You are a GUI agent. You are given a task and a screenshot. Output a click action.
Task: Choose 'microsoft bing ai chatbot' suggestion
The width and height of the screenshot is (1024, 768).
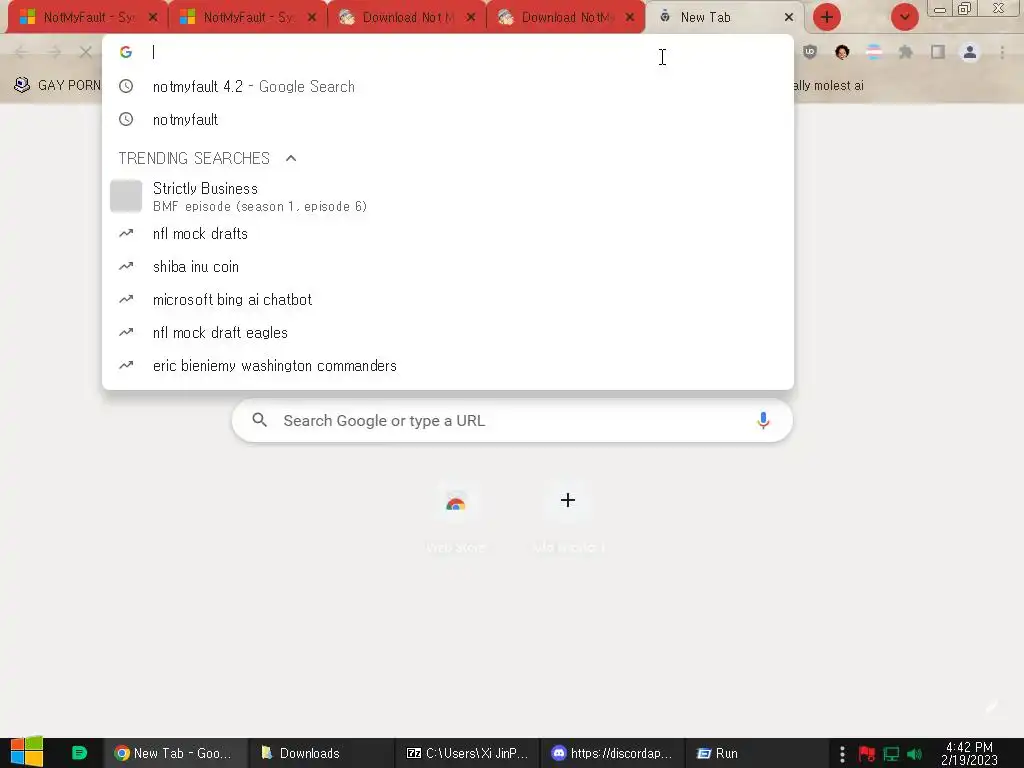pyautogui.click(x=448, y=300)
